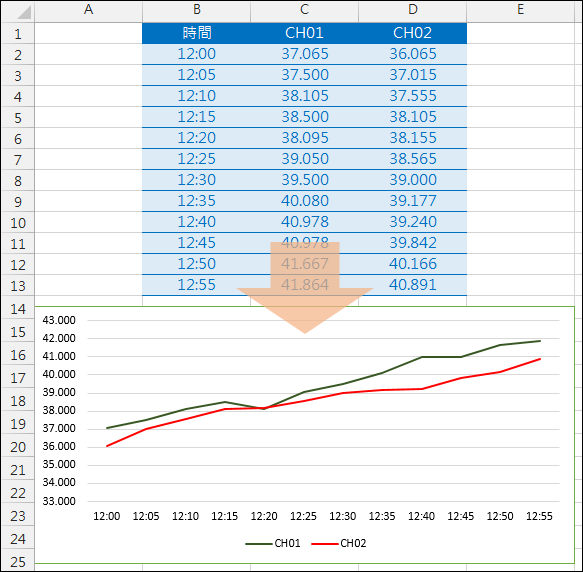Click cell with value 40.166
583x572 pixels.
point(413,264)
